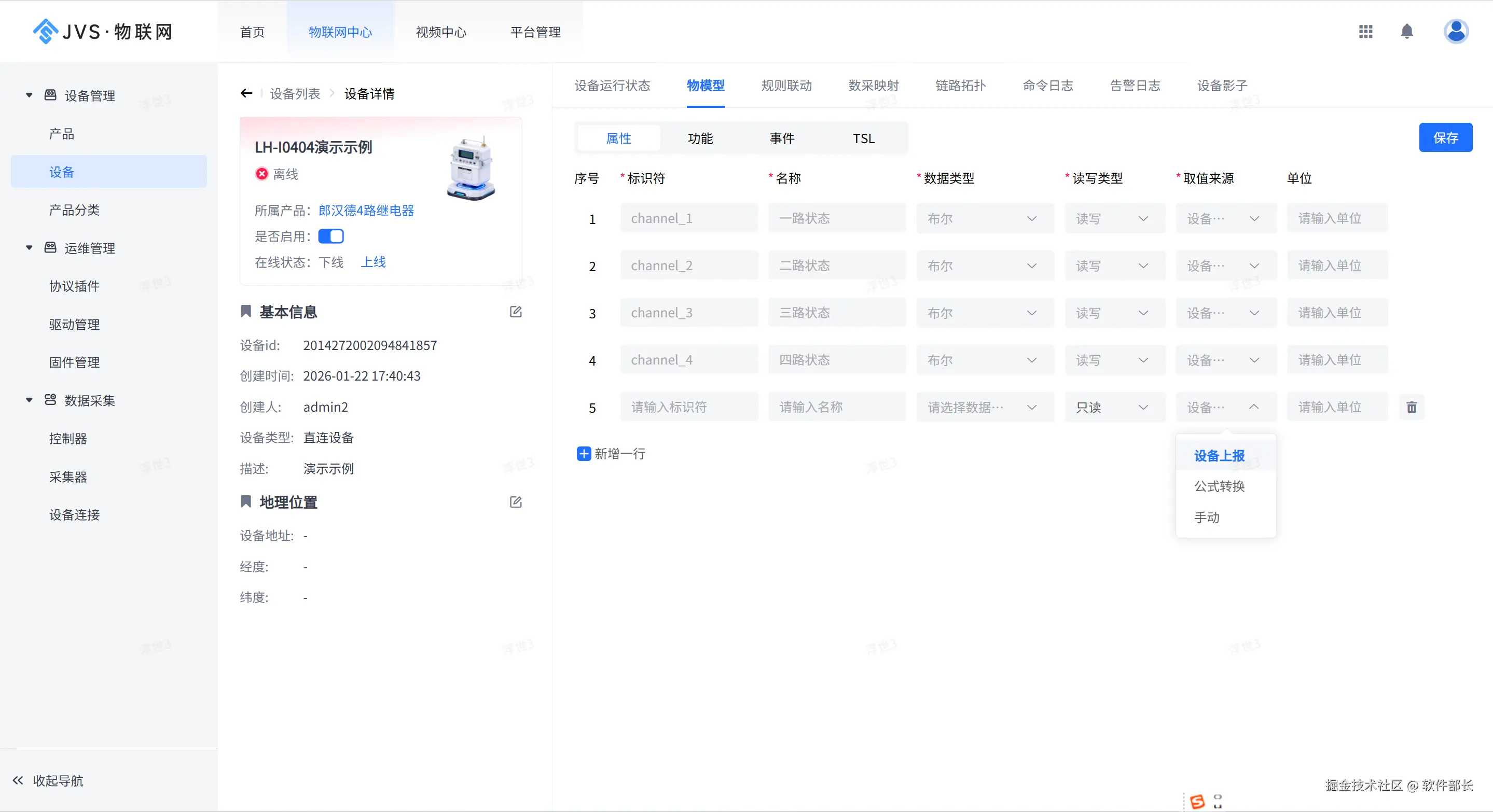Click the notification bell icon
Image resolution: width=1493 pixels, height=812 pixels.
1407,31
